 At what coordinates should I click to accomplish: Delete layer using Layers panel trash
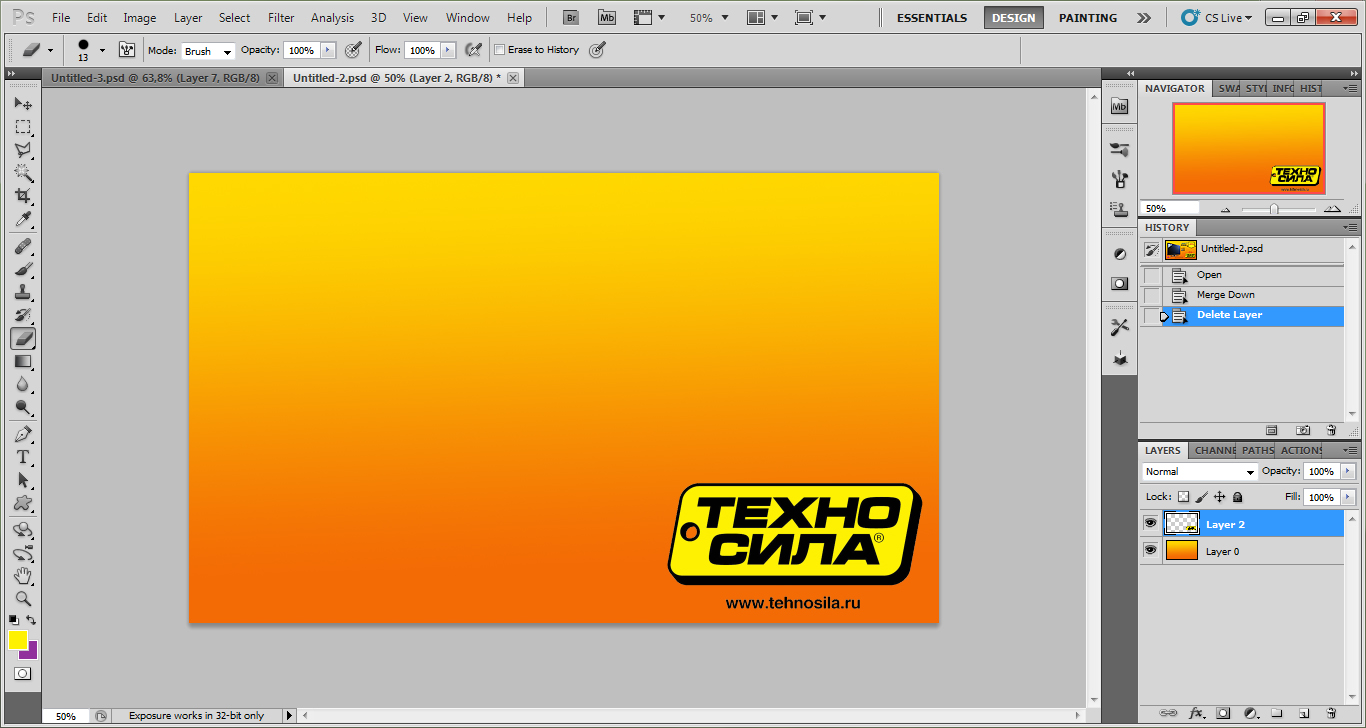[1331, 713]
